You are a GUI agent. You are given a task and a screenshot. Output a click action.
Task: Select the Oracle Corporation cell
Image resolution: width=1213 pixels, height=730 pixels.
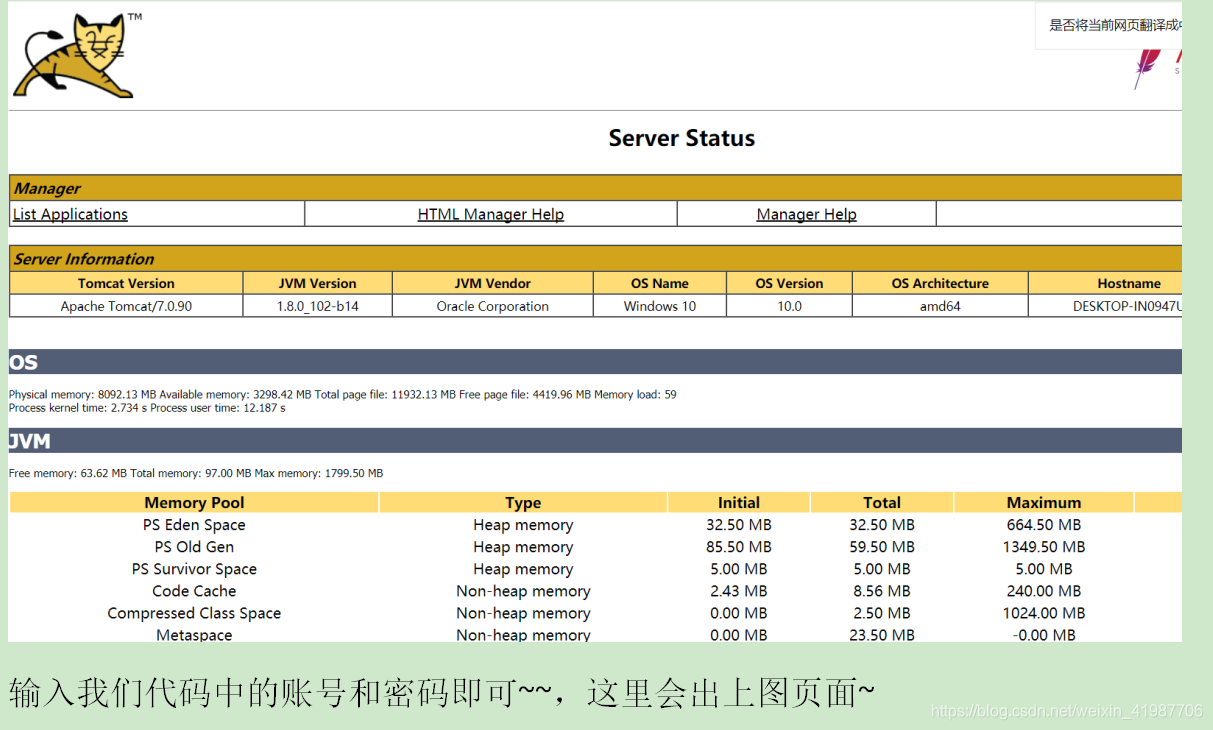click(493, 306)
